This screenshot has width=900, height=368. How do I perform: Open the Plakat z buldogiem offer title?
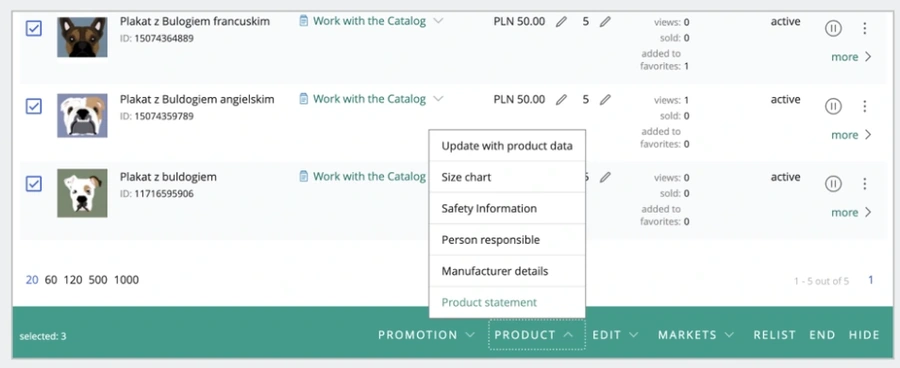click(168, 177)
